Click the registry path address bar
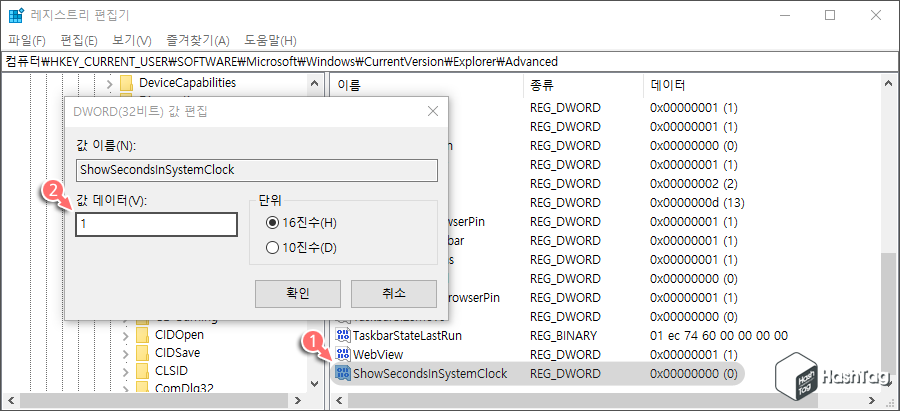900x411 pixels. [x=450, y=61]
